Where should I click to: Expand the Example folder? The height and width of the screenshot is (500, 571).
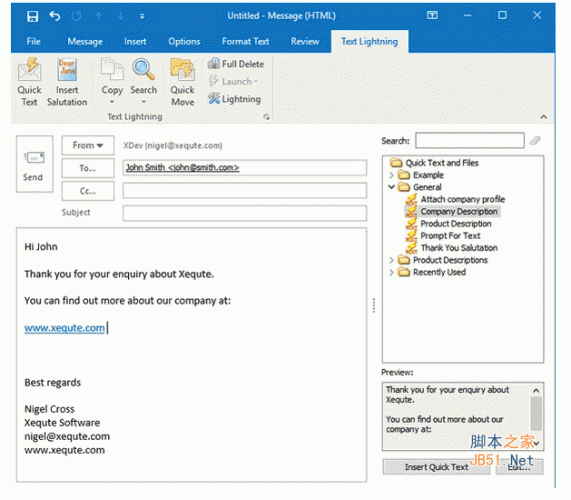coord(391,175)
